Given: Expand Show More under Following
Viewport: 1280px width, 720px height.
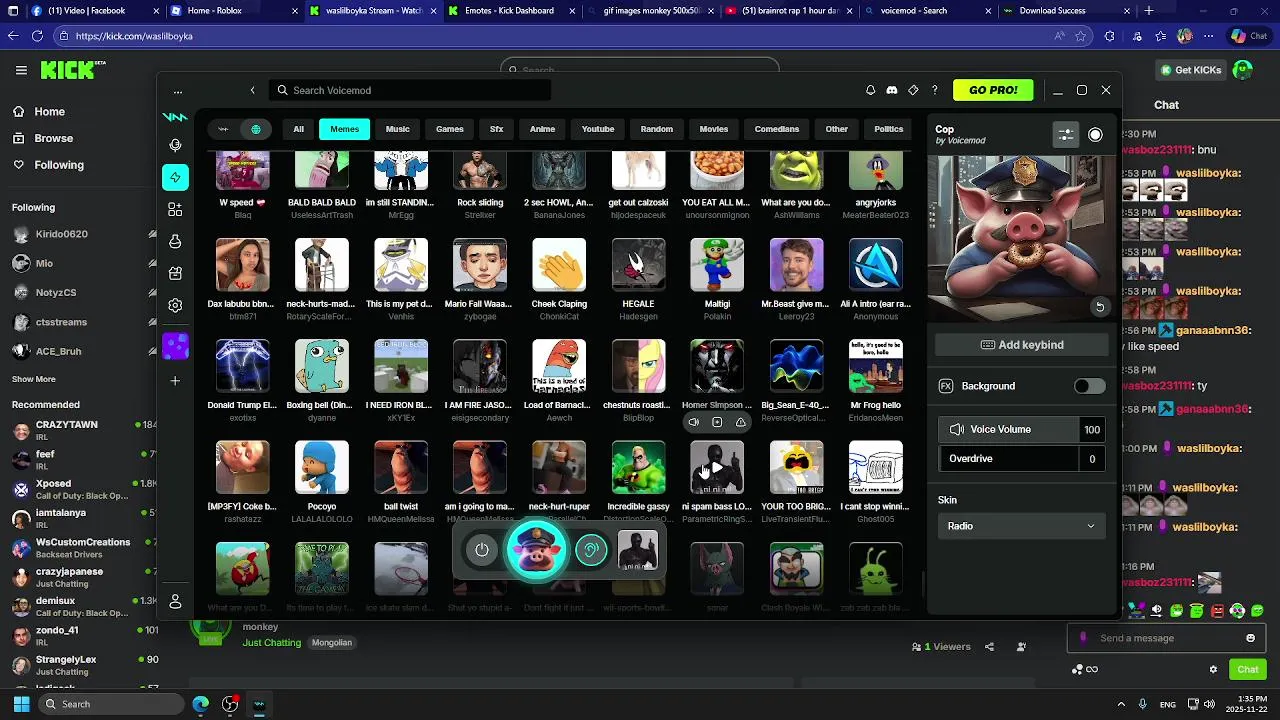Looking at the screenshot, I should (34, 379).
